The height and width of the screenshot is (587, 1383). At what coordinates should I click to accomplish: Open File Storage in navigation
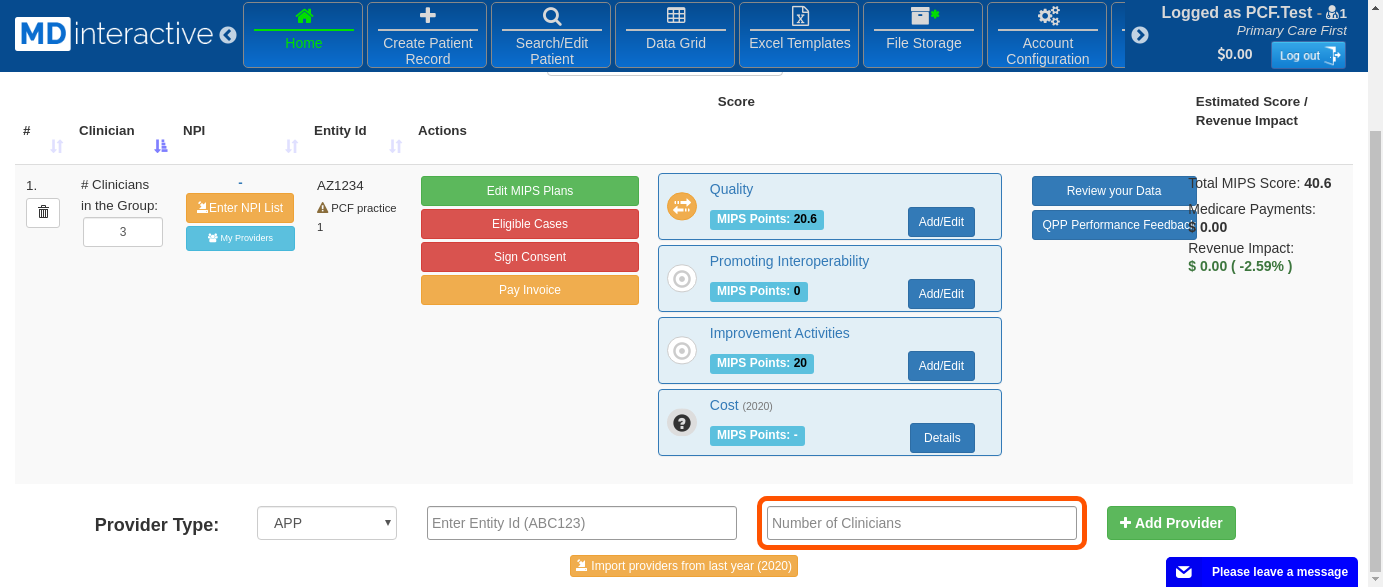pyautogui.click(x=923, y=35)
